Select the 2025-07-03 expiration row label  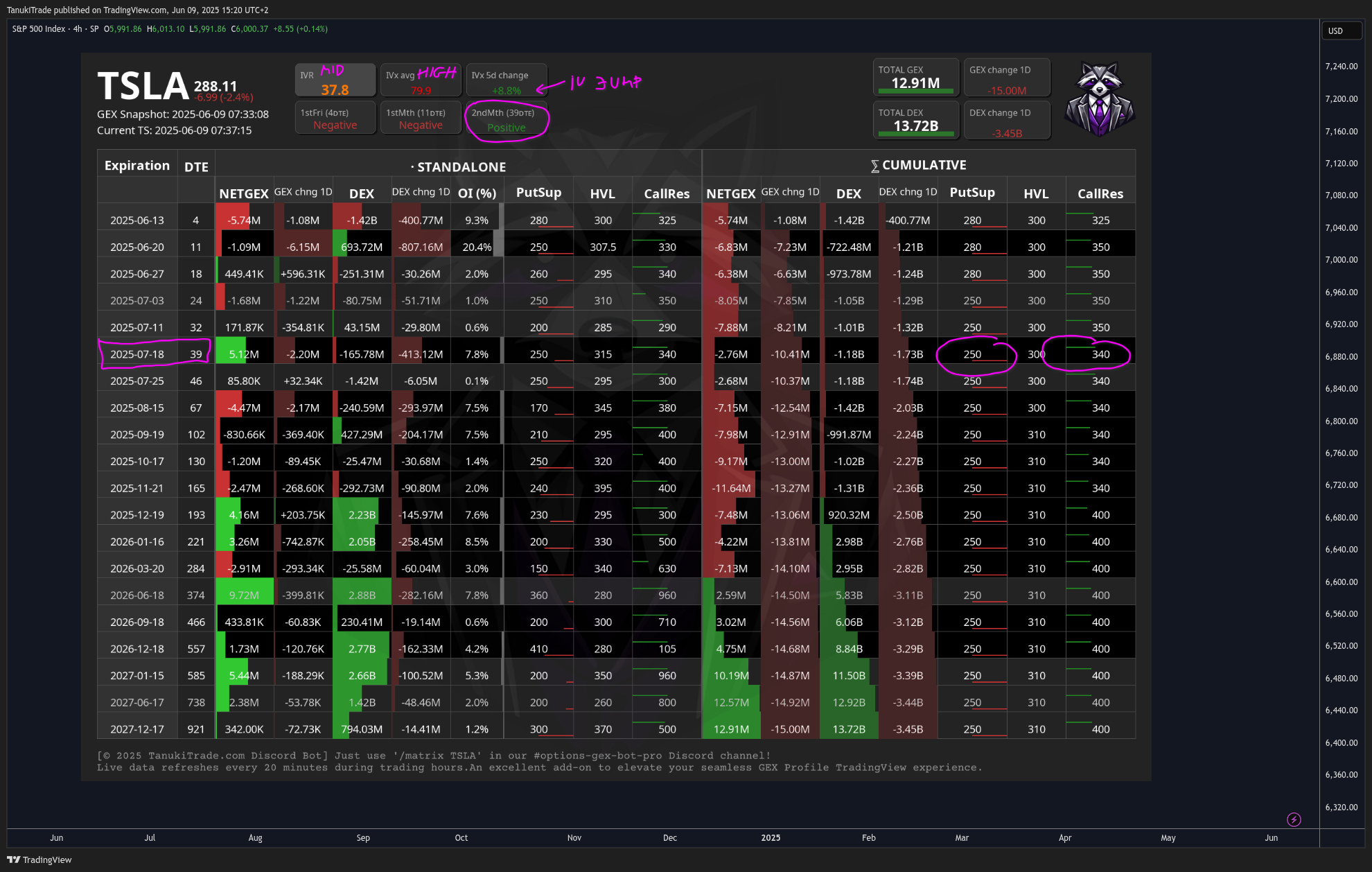(x=137, y=301)
